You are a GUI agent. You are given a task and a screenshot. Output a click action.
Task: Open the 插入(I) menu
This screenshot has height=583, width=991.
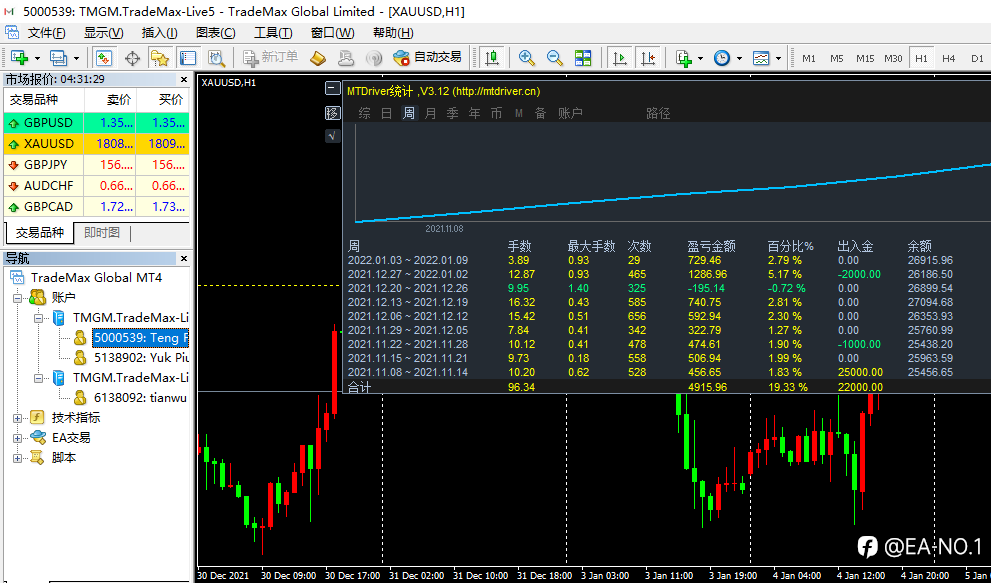click(x=159, y=33)
